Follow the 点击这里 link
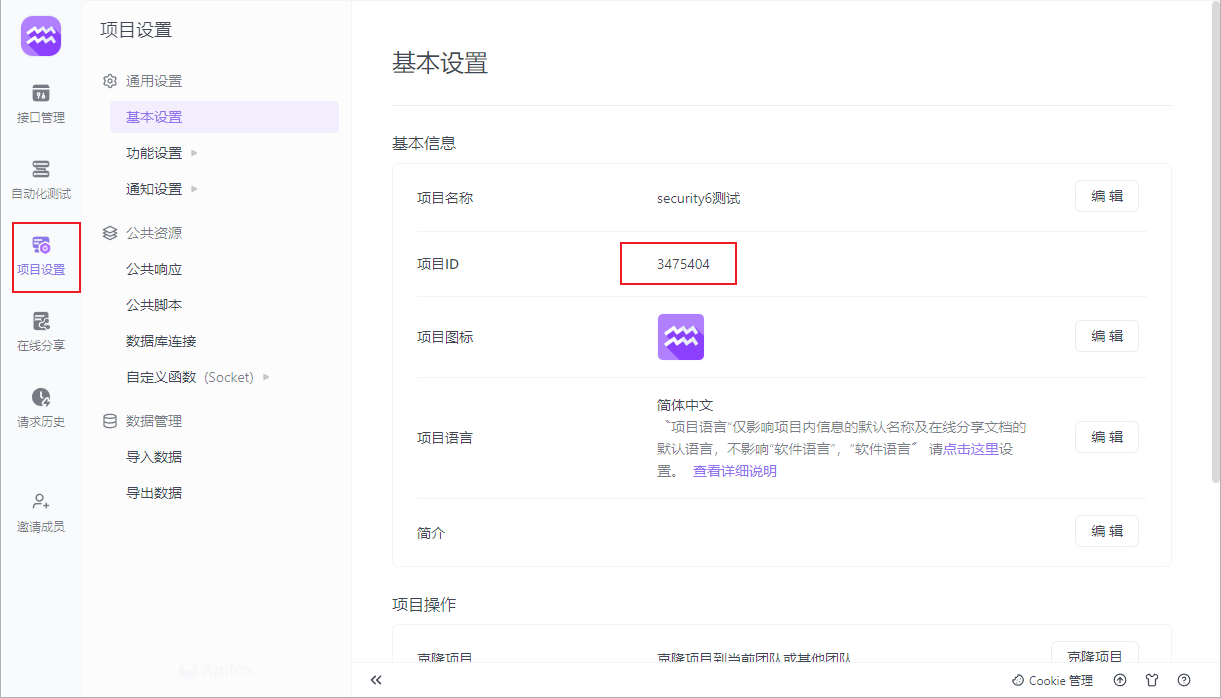1221x698 pixels. tap(971, 449)
